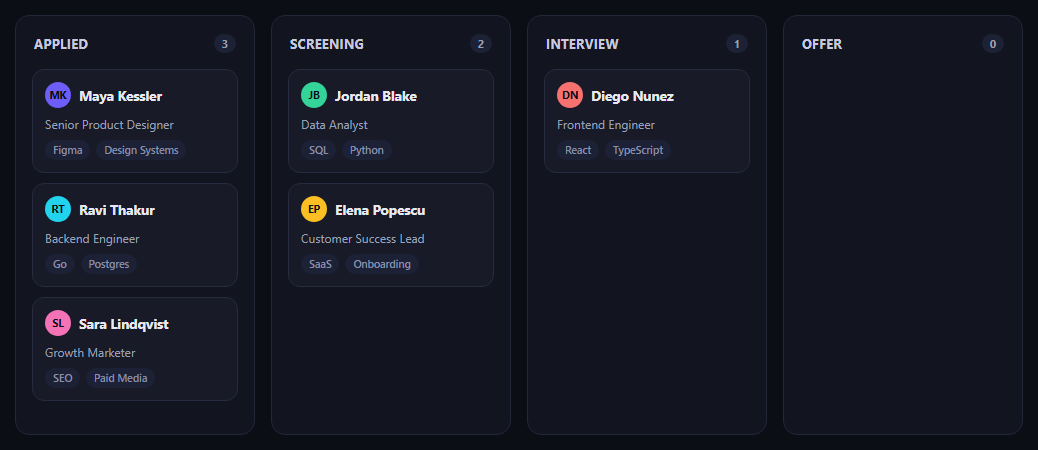Click the Interview column heading
The height and width of the screenshot is (450, 1038).
(x=582, y=44)
